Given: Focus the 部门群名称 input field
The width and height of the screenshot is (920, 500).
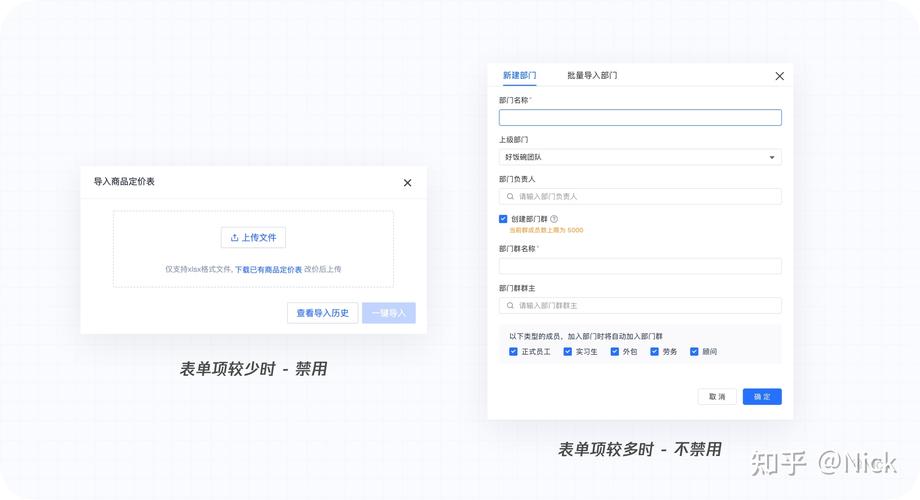Looking at the screenshot, I should click(640, 266).
